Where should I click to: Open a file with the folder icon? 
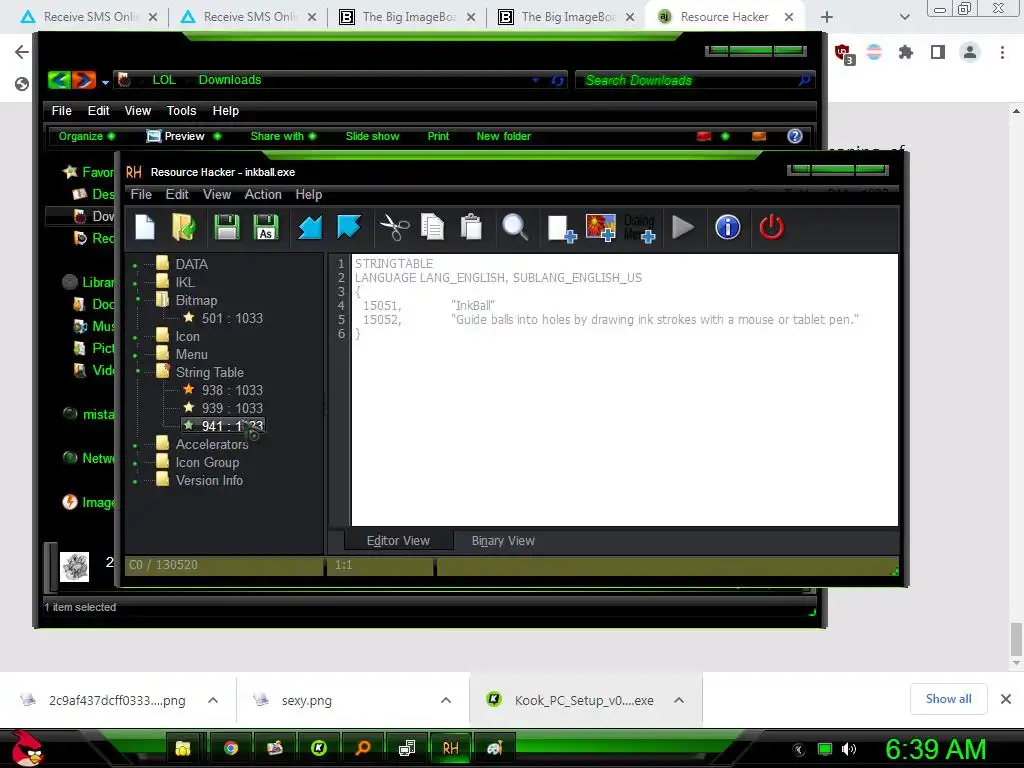(x=184, y=228)
